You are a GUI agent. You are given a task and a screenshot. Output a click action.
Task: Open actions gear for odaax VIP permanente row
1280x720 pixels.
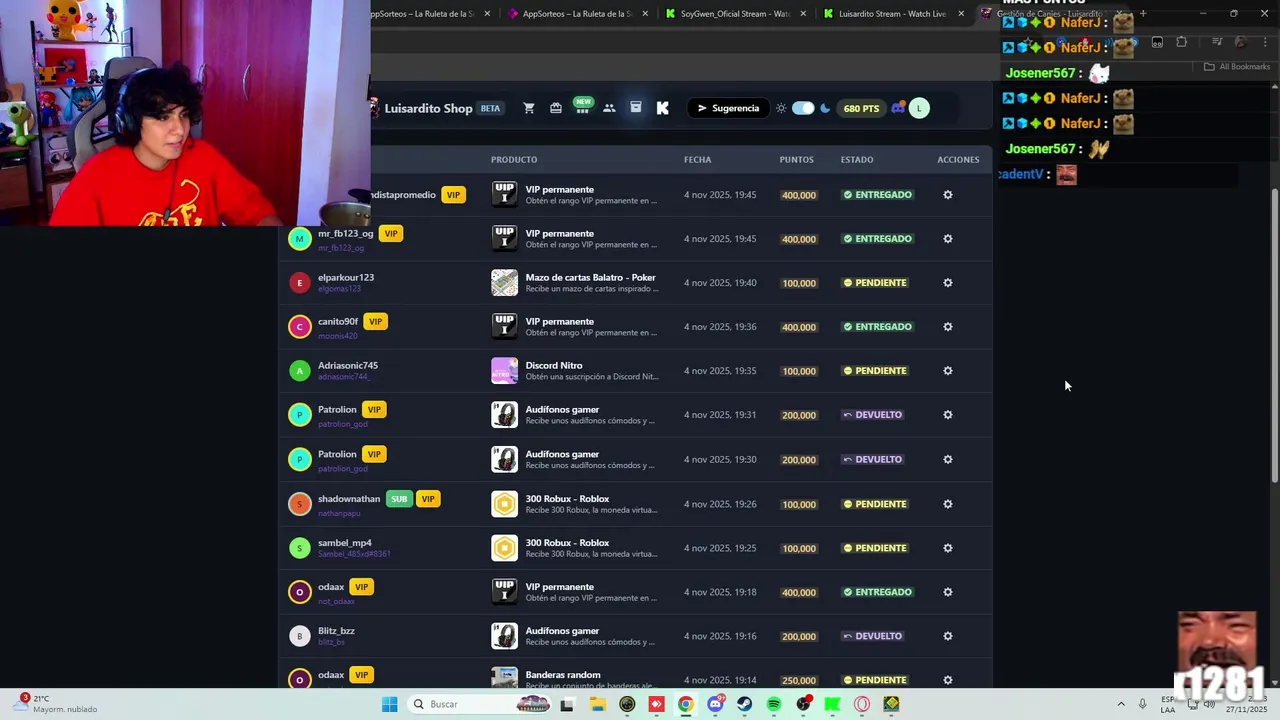coord(948,592)
